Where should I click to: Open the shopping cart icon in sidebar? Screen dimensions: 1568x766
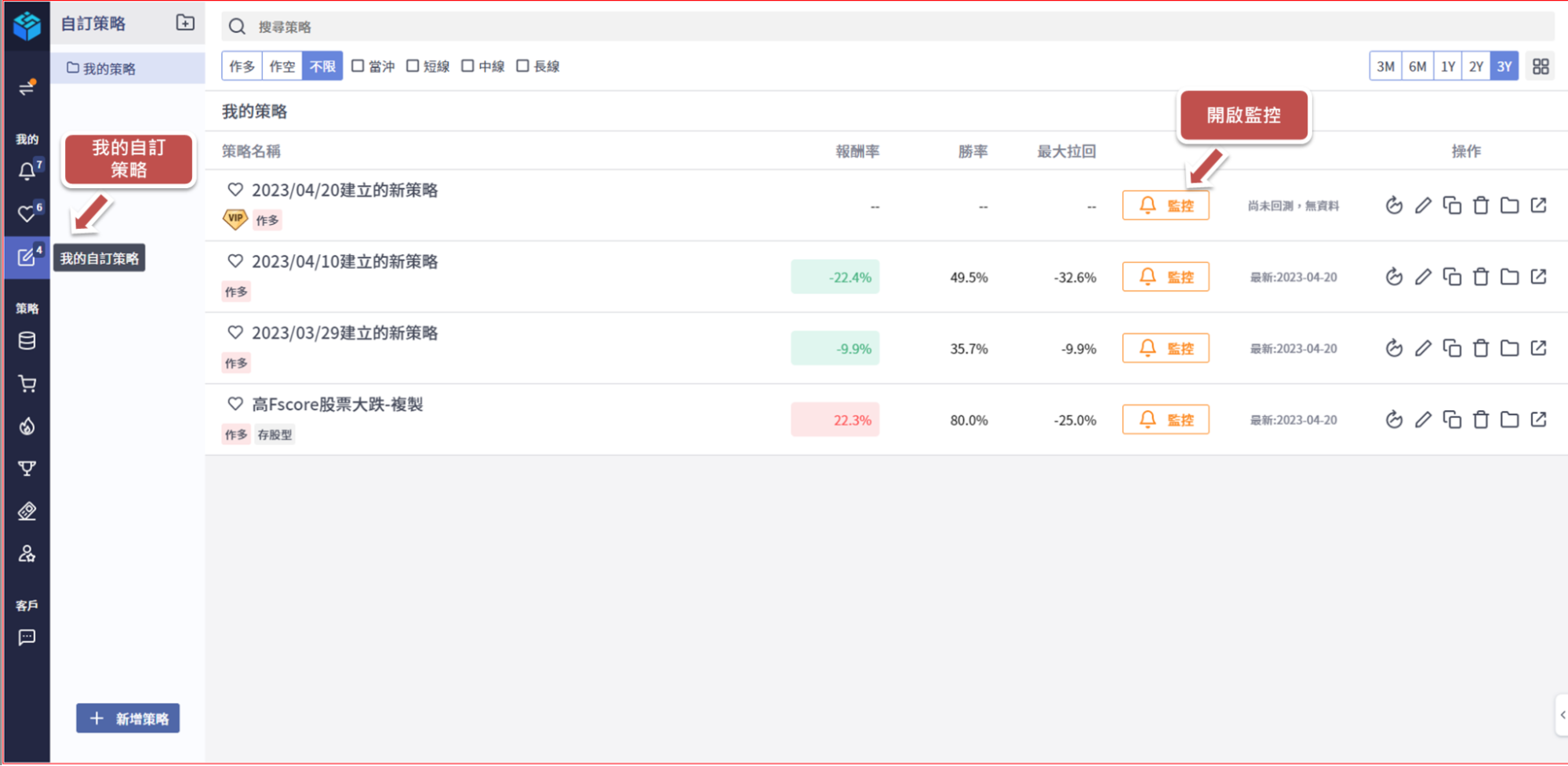pos(27,383)
